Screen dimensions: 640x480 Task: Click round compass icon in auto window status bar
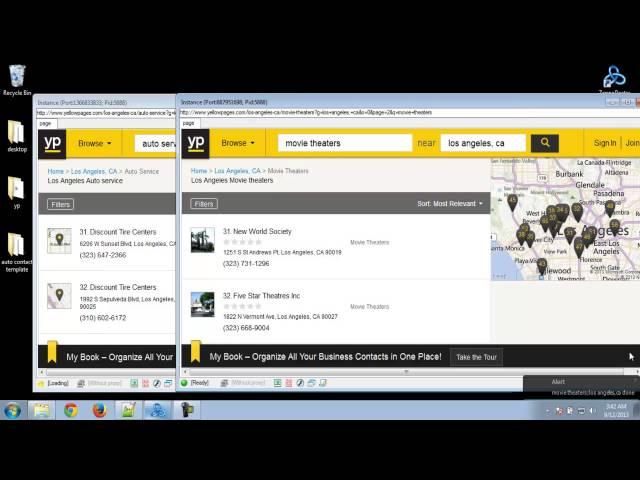pos(157,383)
